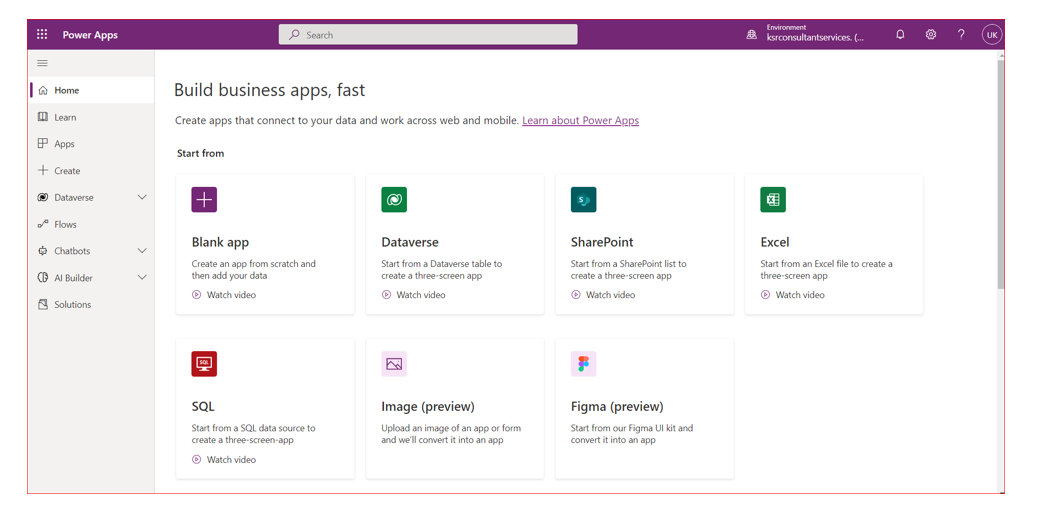Click the Flows icon in sidebar
Image resolution: width=1037 pixels, height=522 pixels.
[43, 224]
